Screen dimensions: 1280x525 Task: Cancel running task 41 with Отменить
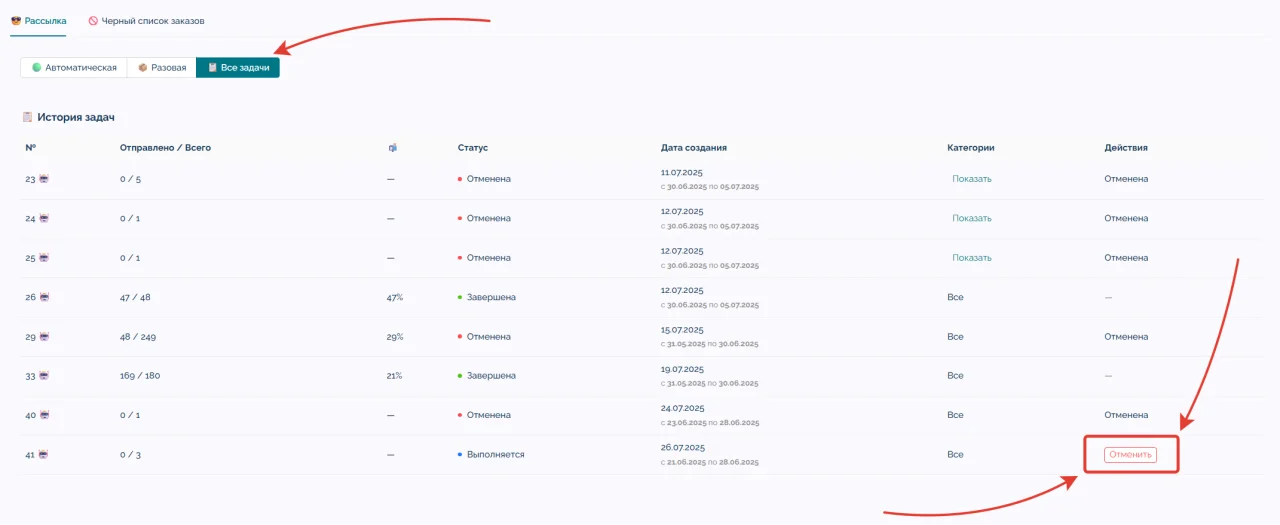coord(1130,454)
